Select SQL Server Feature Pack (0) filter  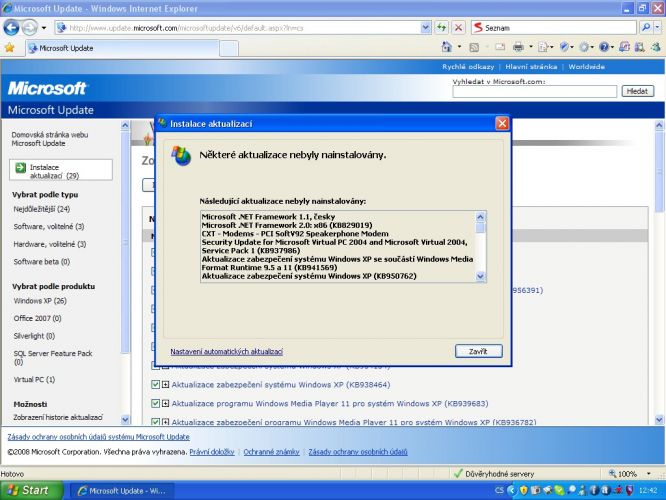(x=53, y=358)
